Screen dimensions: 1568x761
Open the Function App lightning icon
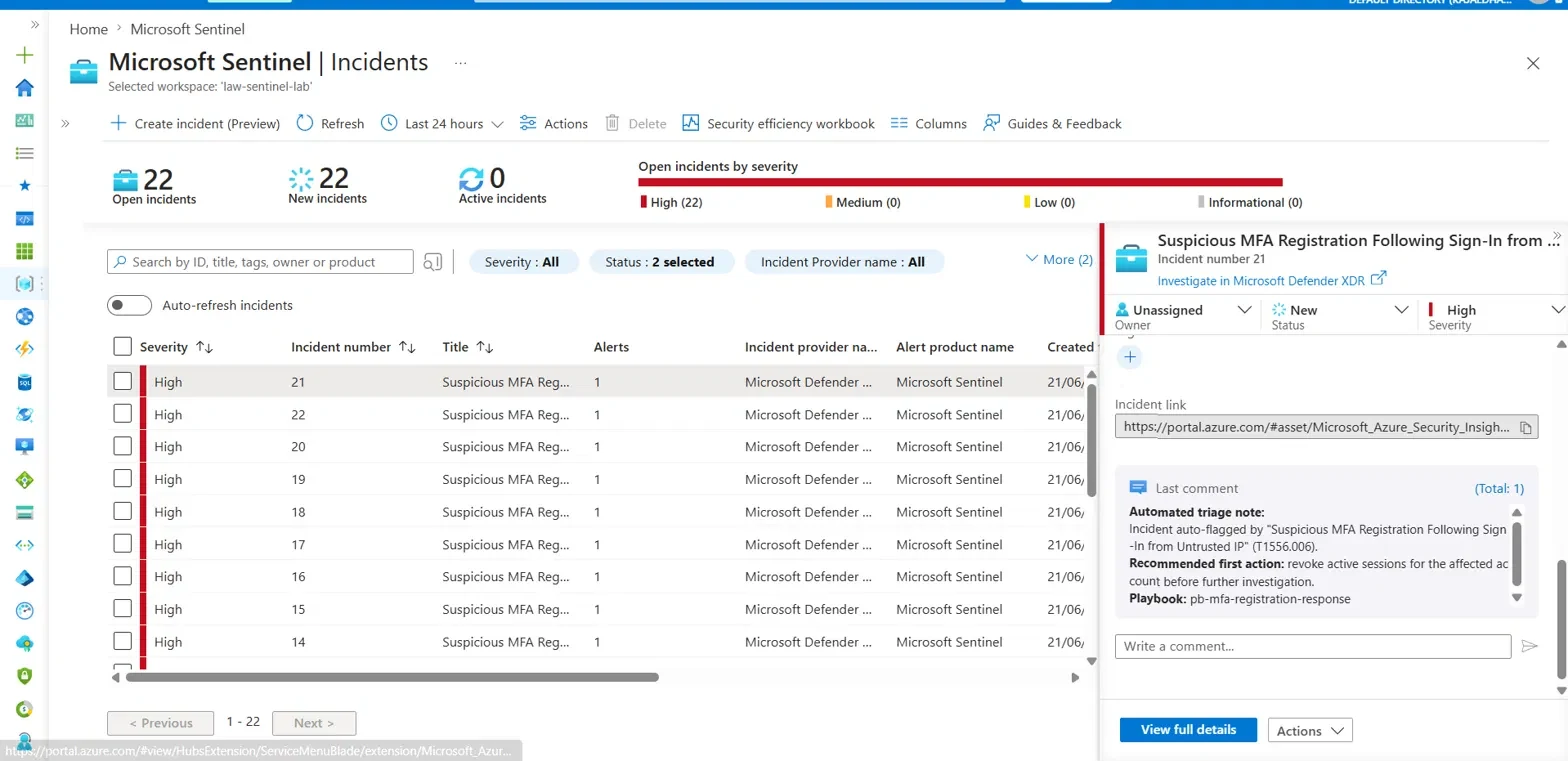coord(25,349)
